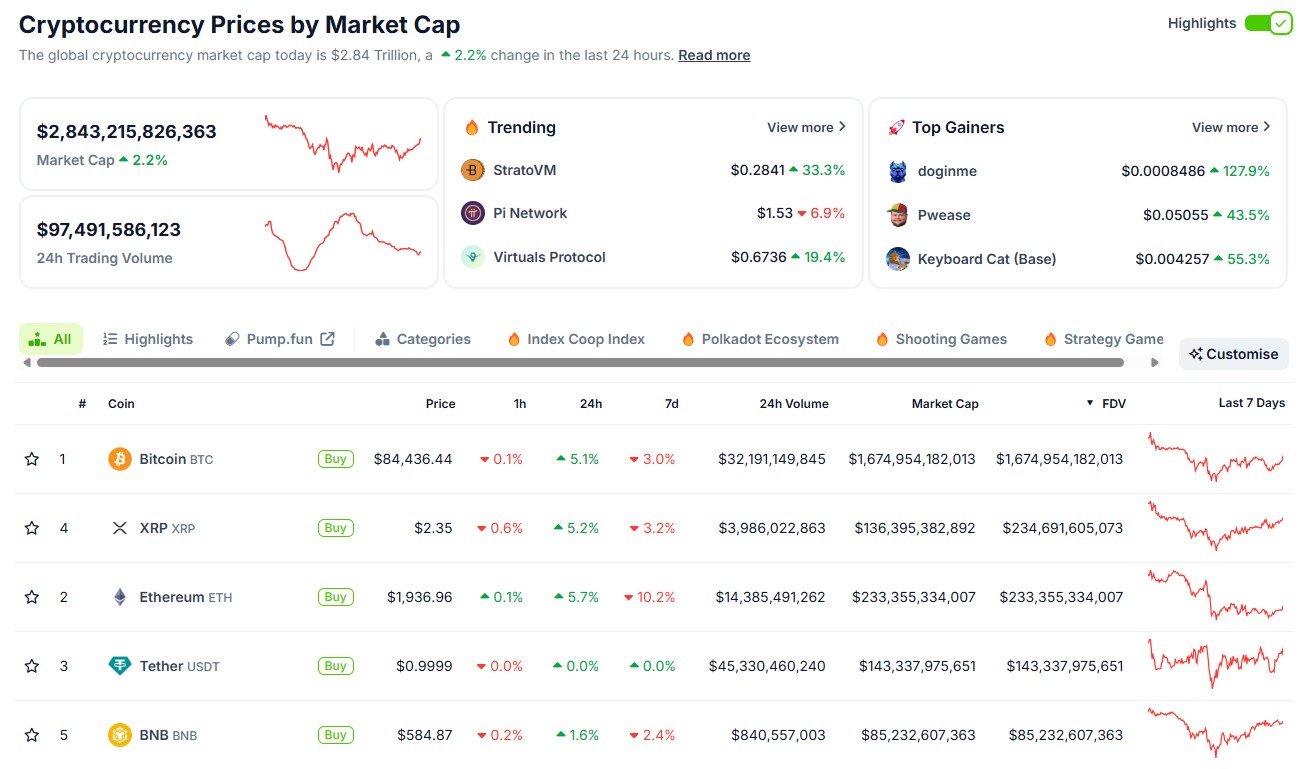Open the Polkadot Ecosystem tab
The height and width of the screenshot is (769, 1311).
tap(759, 338)
